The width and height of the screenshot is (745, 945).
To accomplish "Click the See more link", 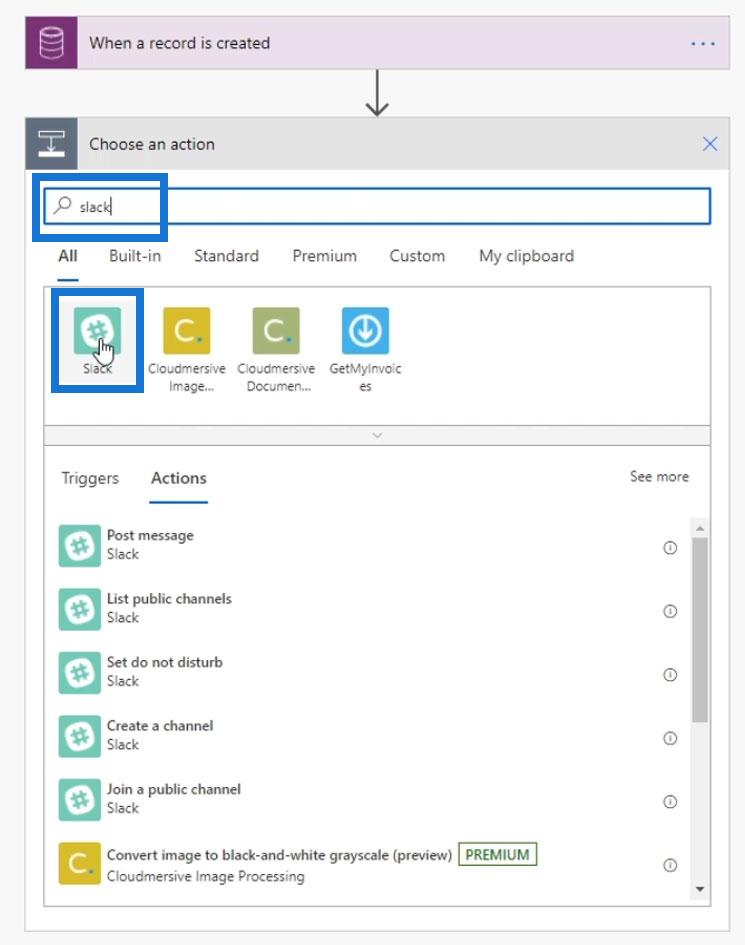I will [659, 476].
